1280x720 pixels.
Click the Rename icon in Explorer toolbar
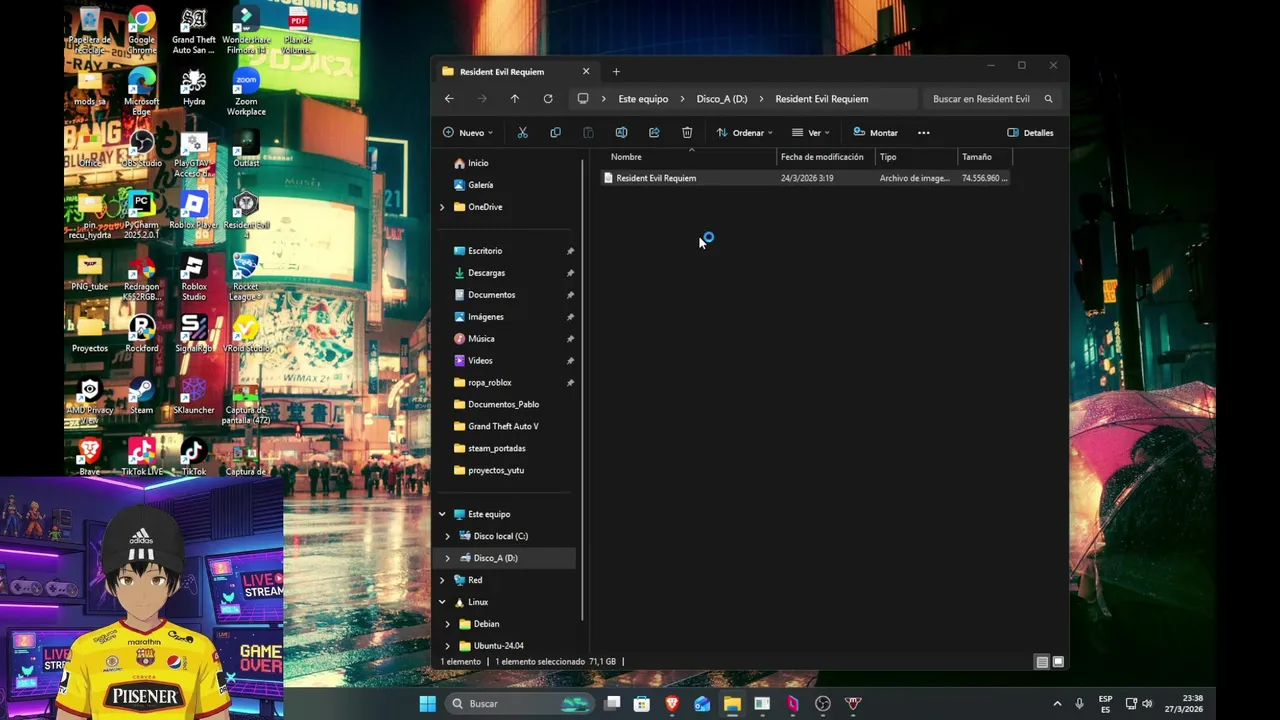pos(621,133)
